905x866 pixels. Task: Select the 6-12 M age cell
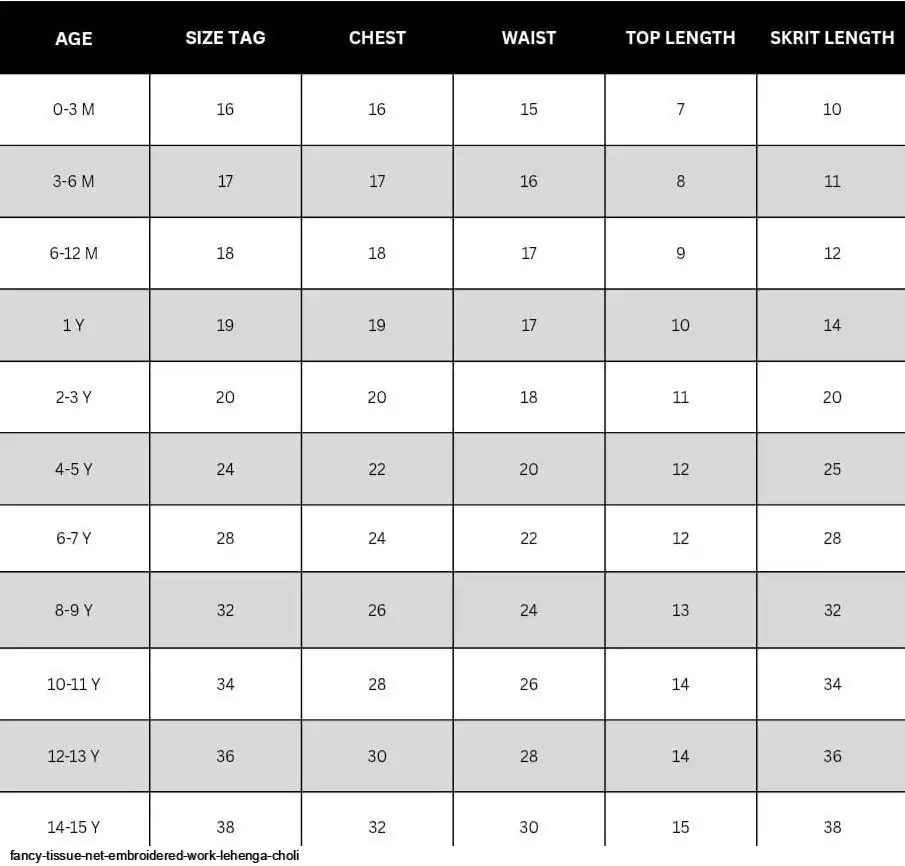pos(74,253)
